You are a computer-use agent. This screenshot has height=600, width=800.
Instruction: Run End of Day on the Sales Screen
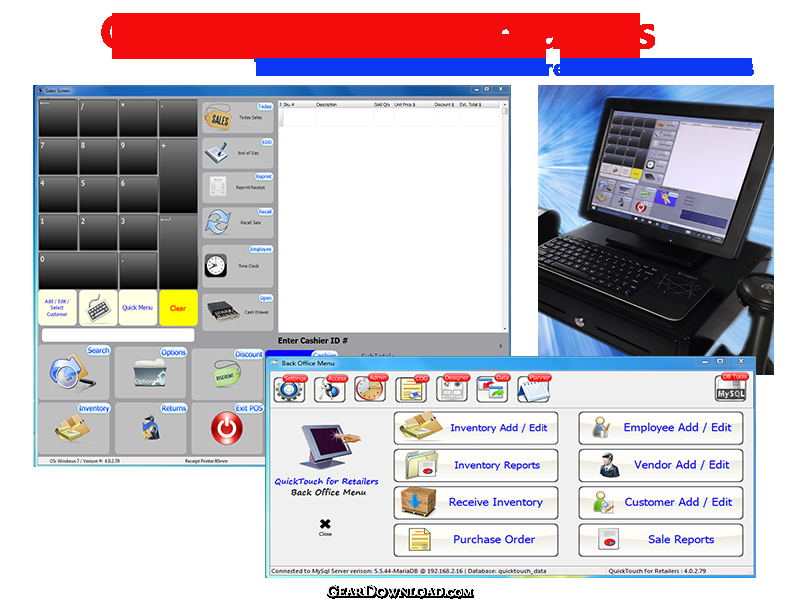(x=238, y=153)
